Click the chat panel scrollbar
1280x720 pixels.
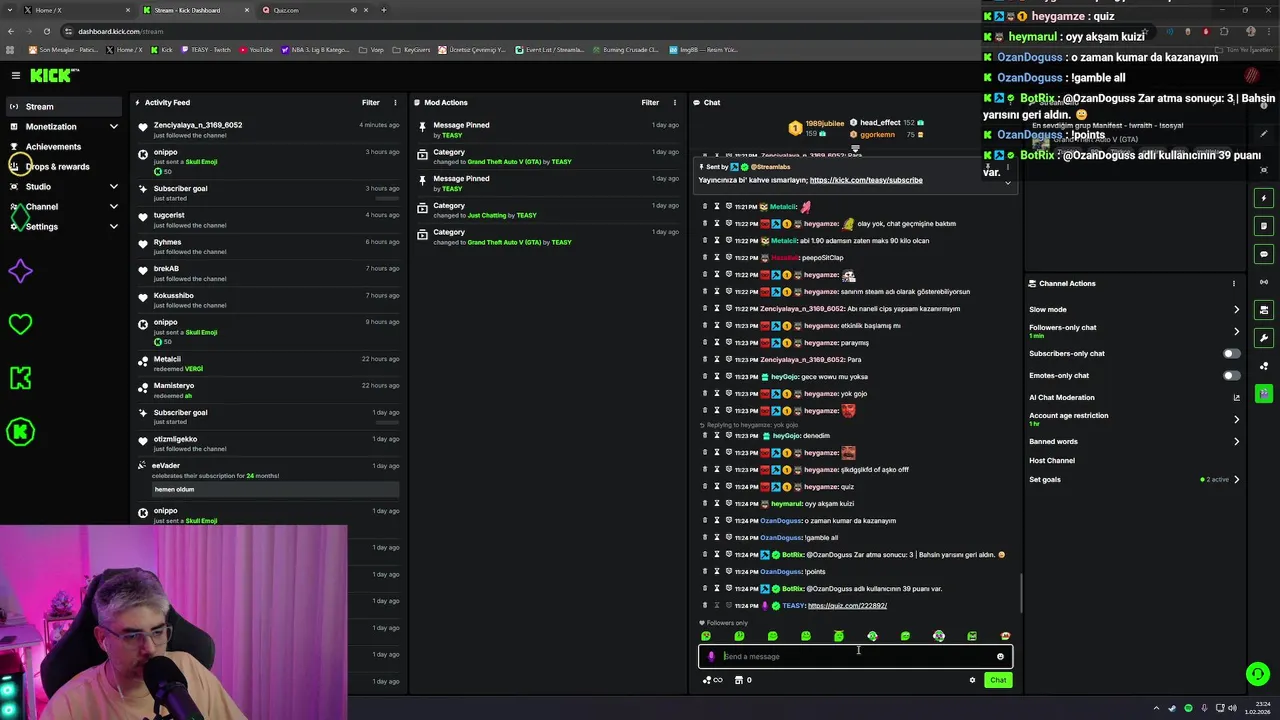pos(1021,594)
